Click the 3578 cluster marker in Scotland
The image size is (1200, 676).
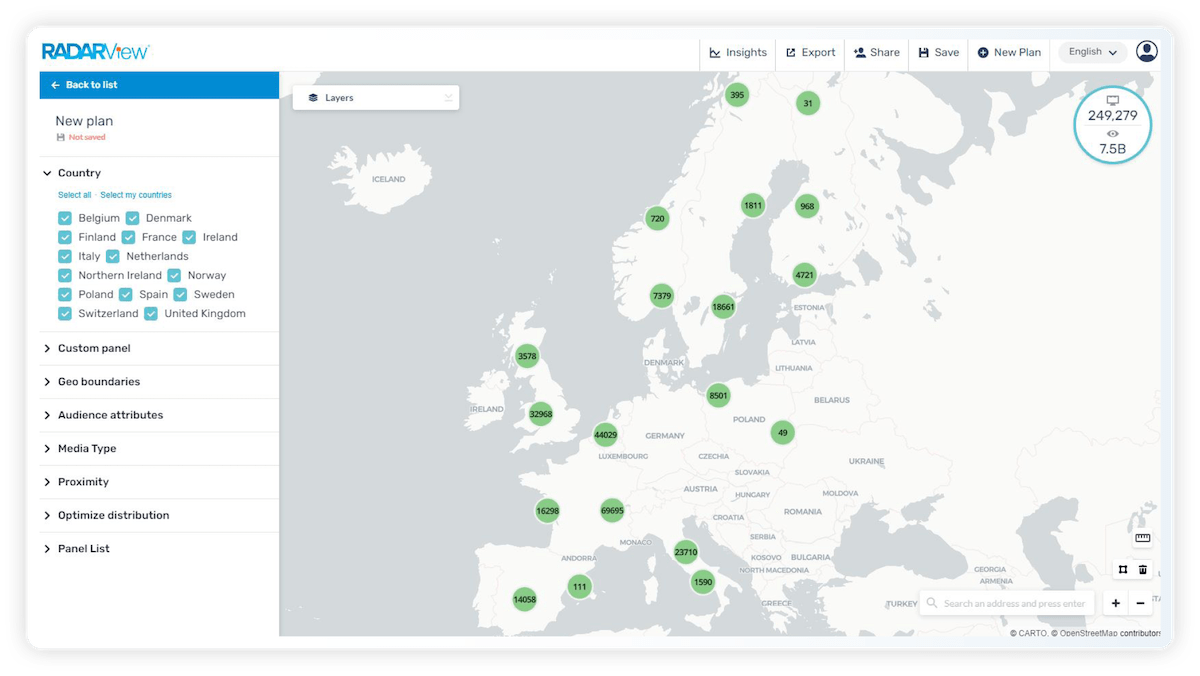[527, 356]
